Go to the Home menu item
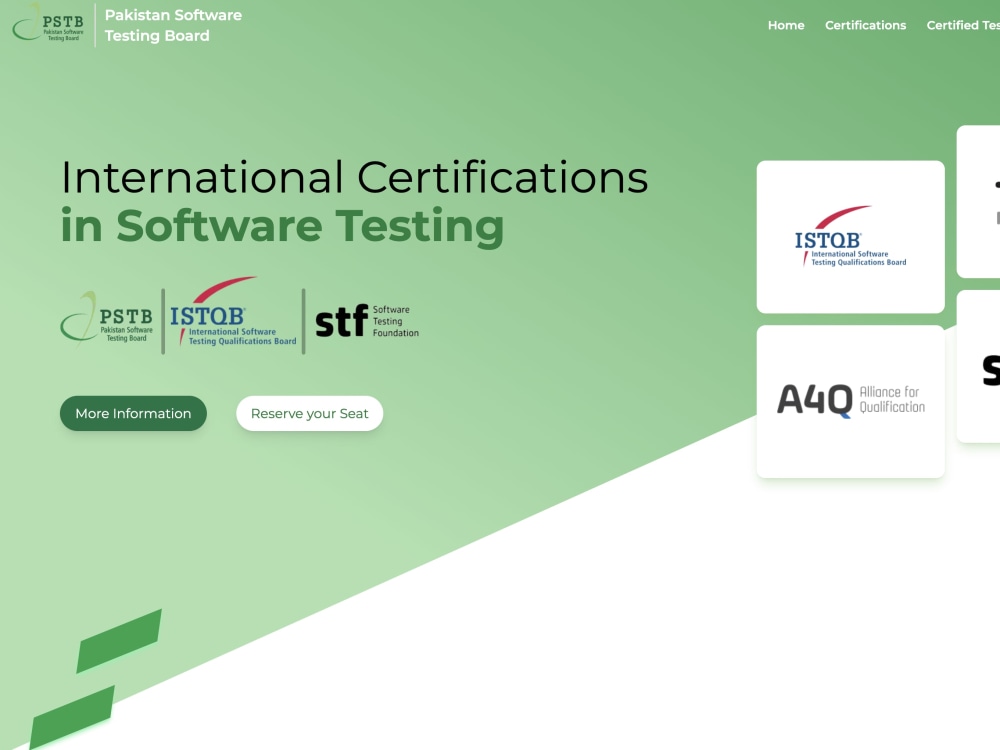This screenshot has width=1000, height=750. pyautogui.click(x=786, y=25)
